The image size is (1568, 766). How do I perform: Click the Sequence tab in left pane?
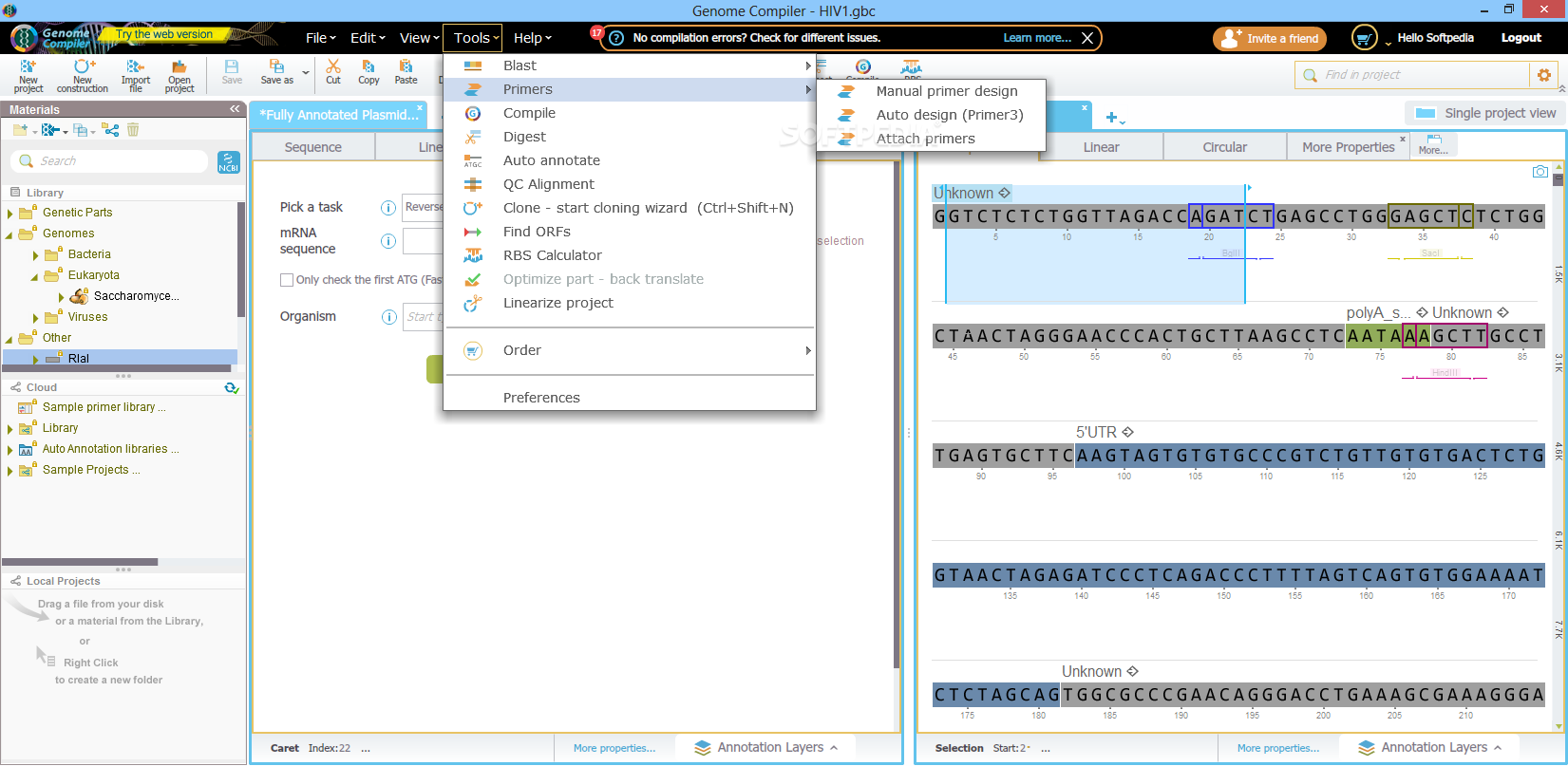pyautogui.click(x=313, y=147)
